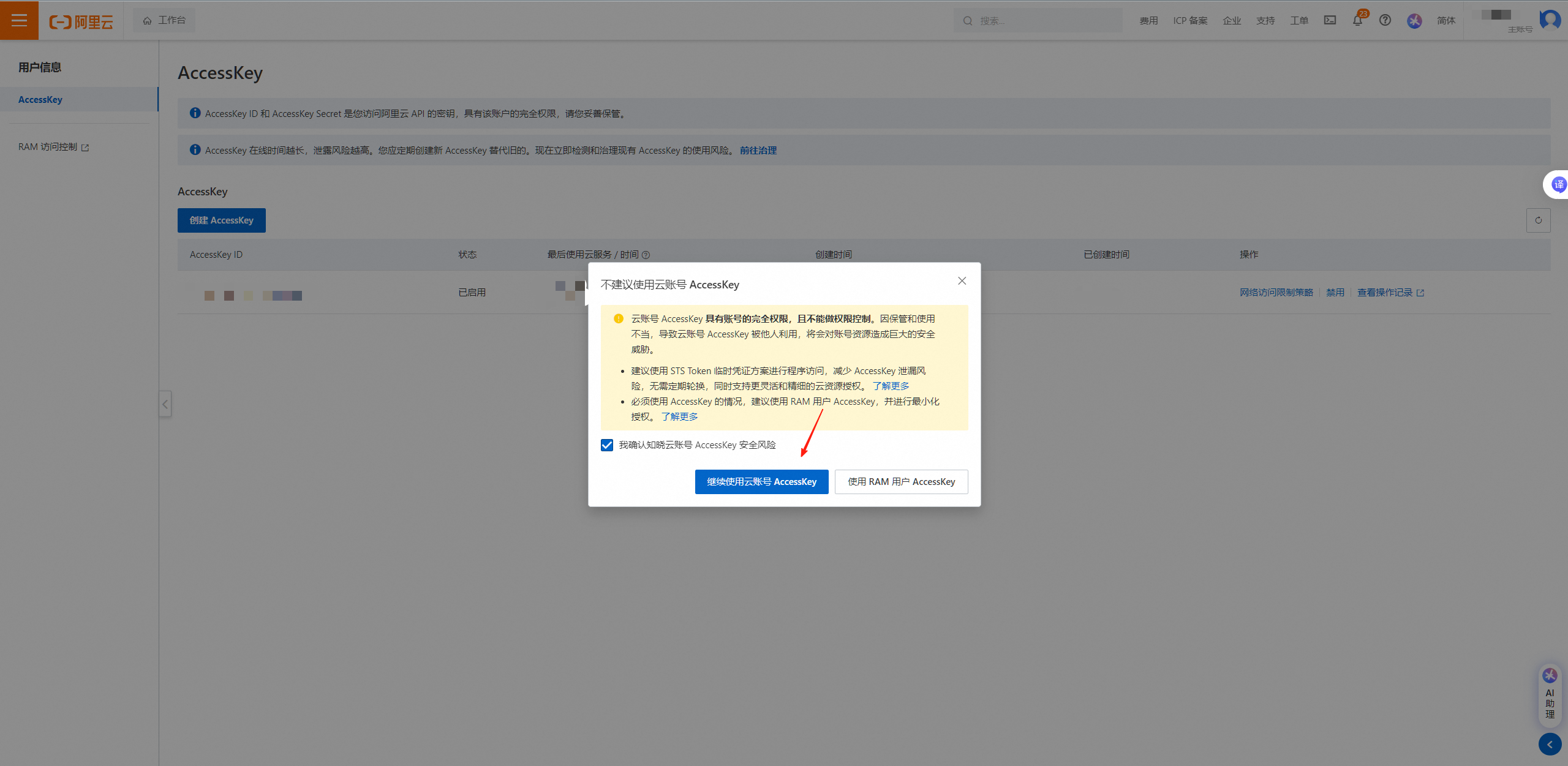Click the 已启用 status cell

click(472, 293)
